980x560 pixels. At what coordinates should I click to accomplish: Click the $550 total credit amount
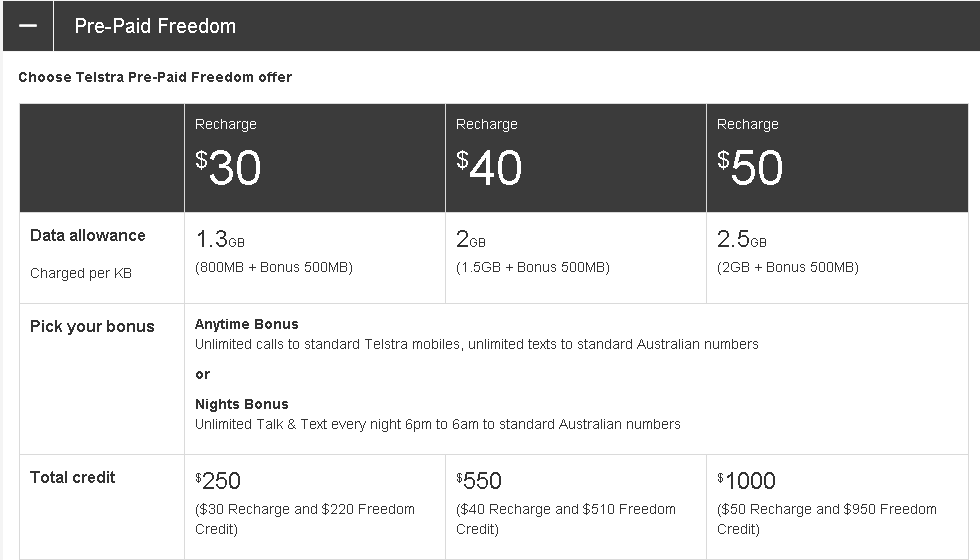point(479,481)
